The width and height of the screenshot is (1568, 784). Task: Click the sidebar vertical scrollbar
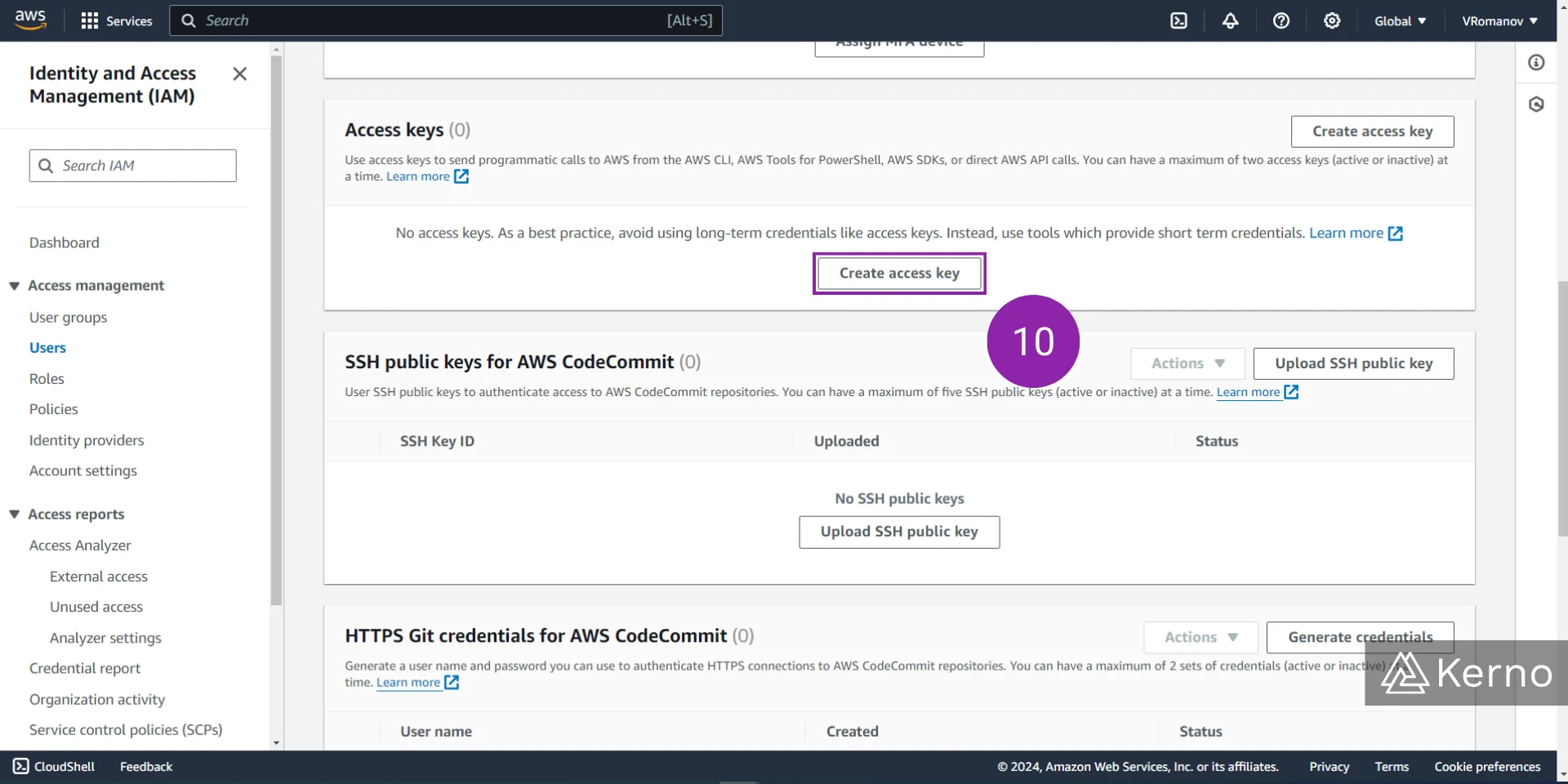[276, 330]
